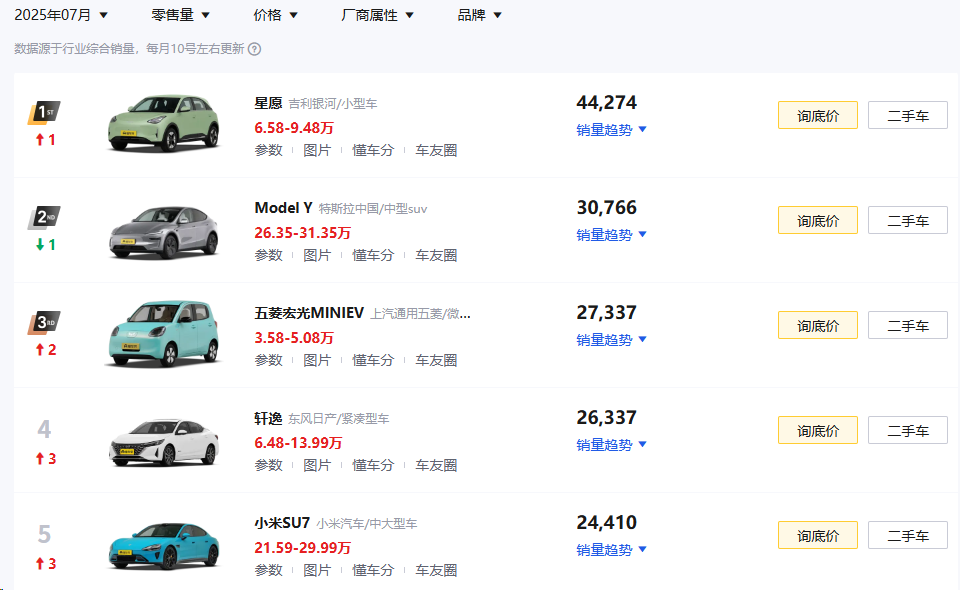
Task: Click the help question mark icon
Action: coord(255,49)
